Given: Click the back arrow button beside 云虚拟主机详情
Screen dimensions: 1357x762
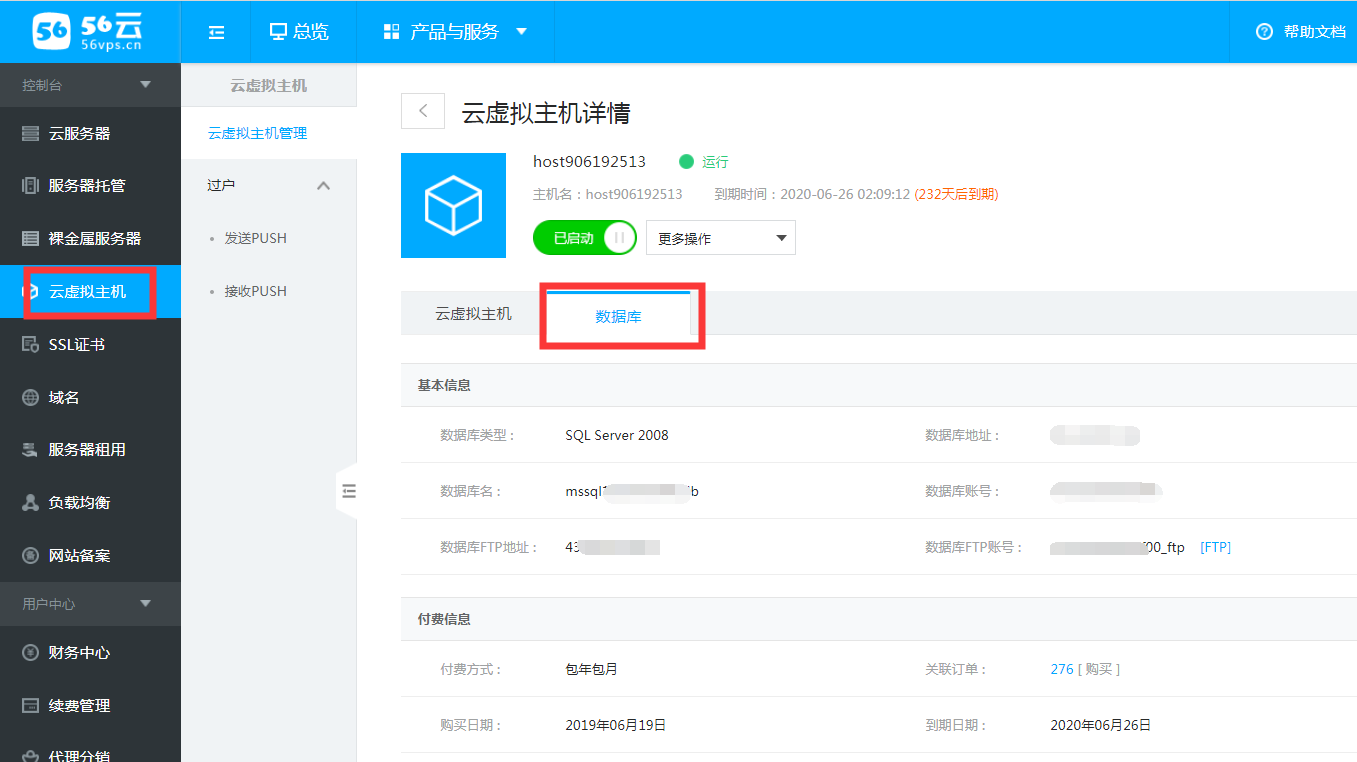Looking at the screenshot, I should click(423, 111).
